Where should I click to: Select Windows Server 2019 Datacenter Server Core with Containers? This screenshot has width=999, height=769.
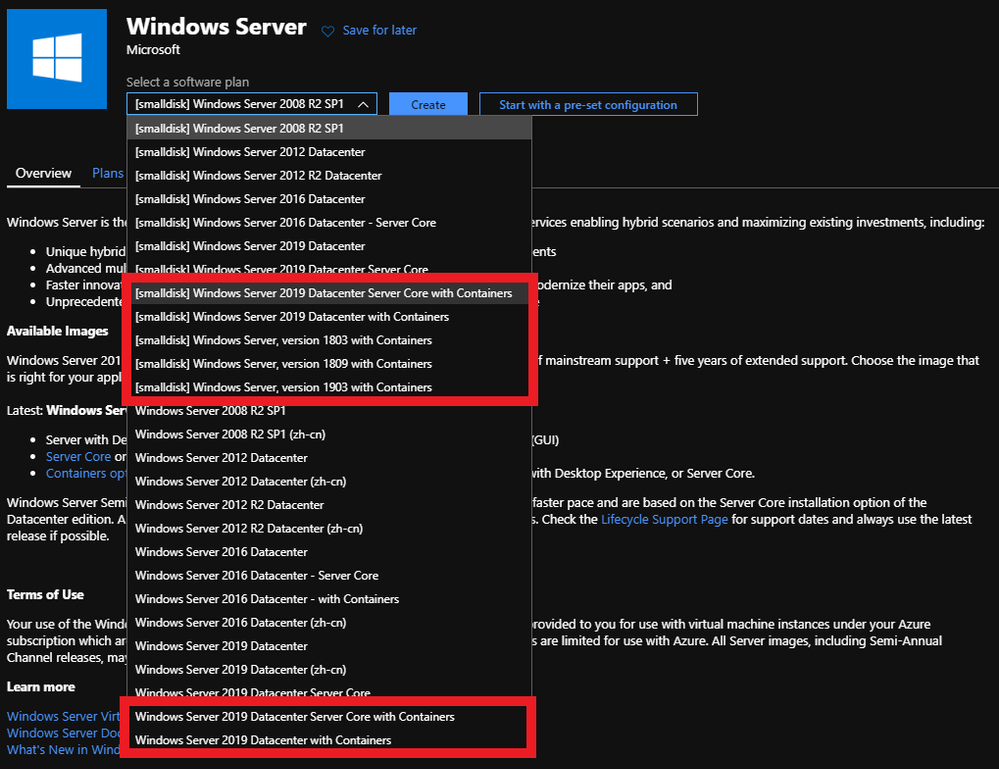pos(329,717)
